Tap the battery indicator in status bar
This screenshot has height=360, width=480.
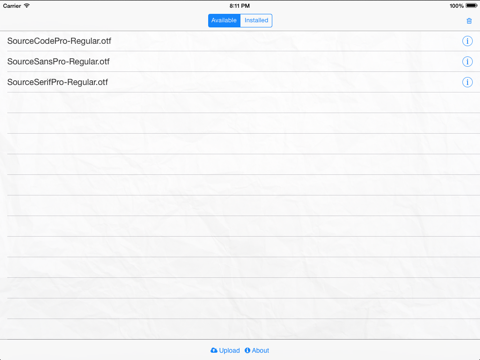pyautogui.click(x=472, y=6)
